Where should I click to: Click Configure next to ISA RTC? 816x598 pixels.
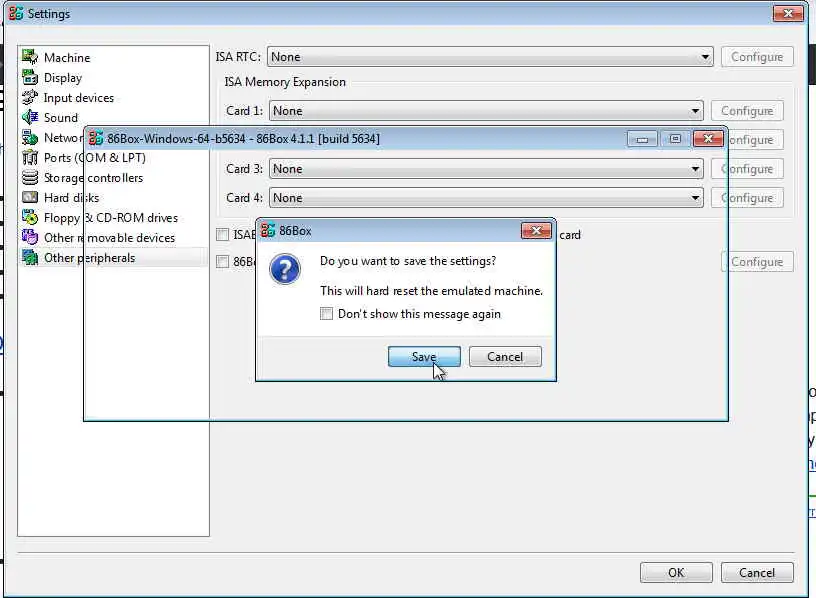pyautogui.click(x=757, y=57)
